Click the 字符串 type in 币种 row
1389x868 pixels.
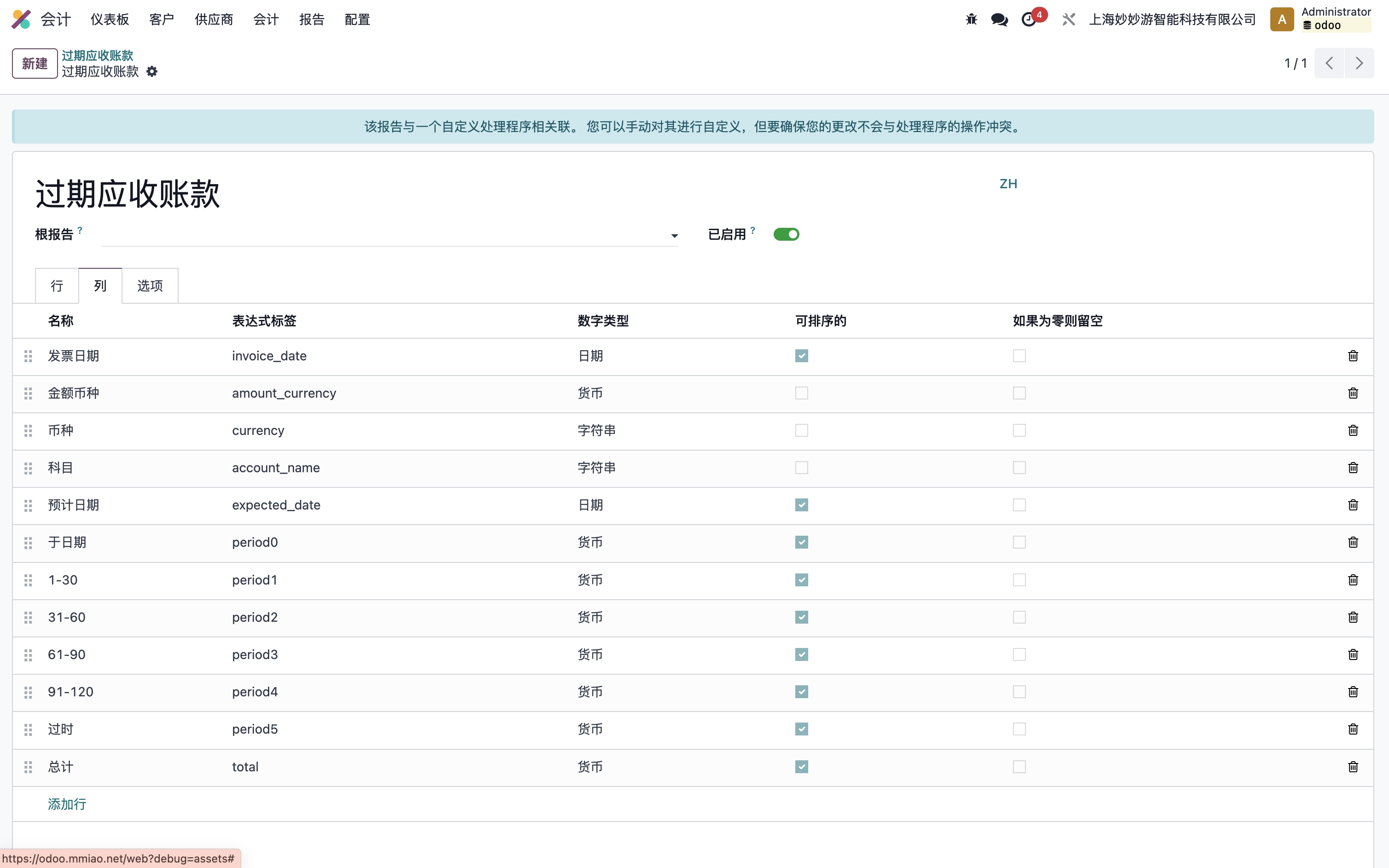pyautogui.click(x=596, y=431)
